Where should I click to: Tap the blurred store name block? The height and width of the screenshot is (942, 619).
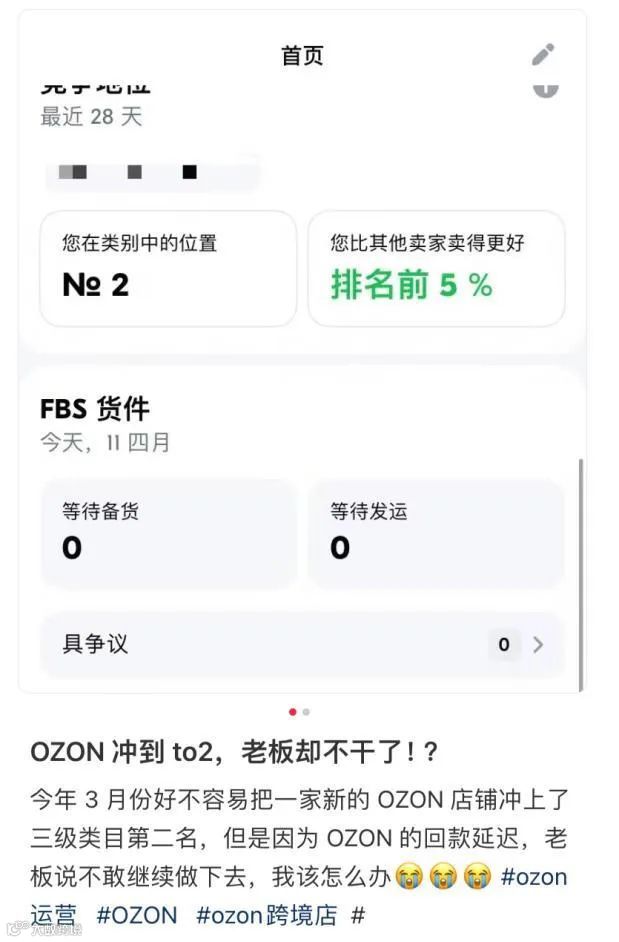(150, 172)
